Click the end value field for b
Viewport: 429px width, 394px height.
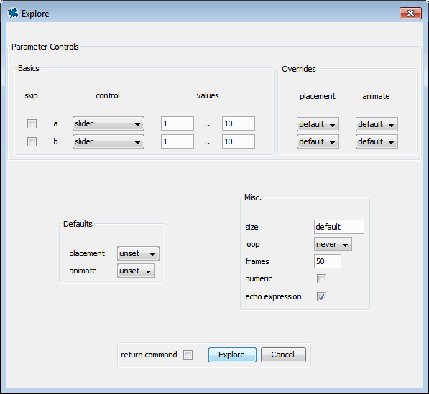coord(238,142)
